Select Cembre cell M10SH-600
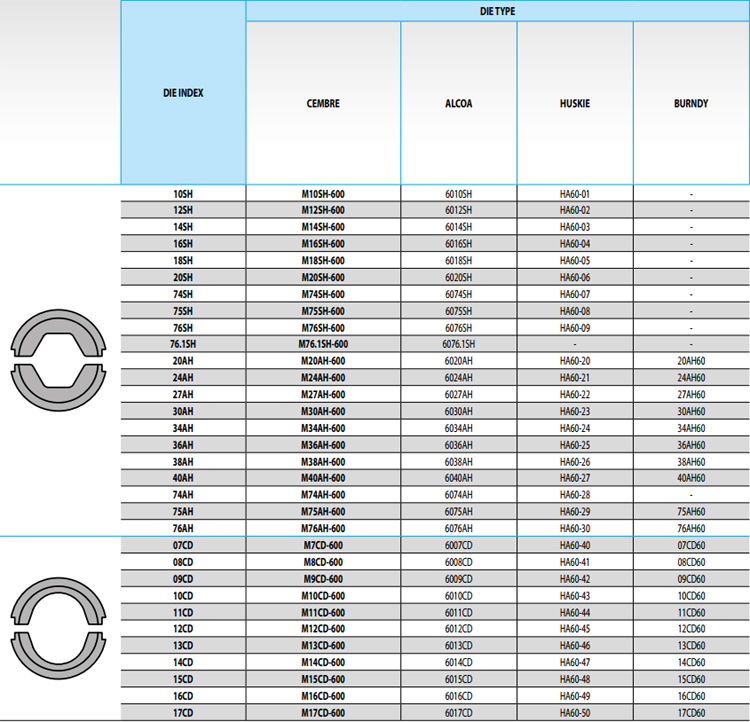Screen dimensions: 750x722 [323, 194]
